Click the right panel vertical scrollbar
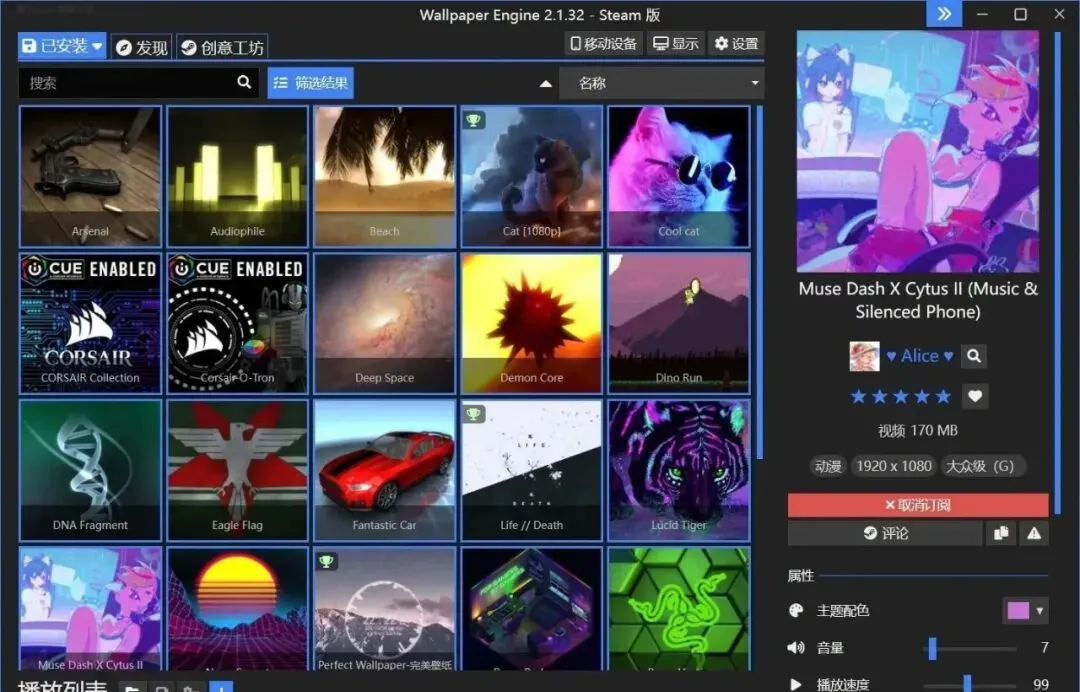The height and width of the screenshot is (692, 1080). click(x=1057, y=275)
